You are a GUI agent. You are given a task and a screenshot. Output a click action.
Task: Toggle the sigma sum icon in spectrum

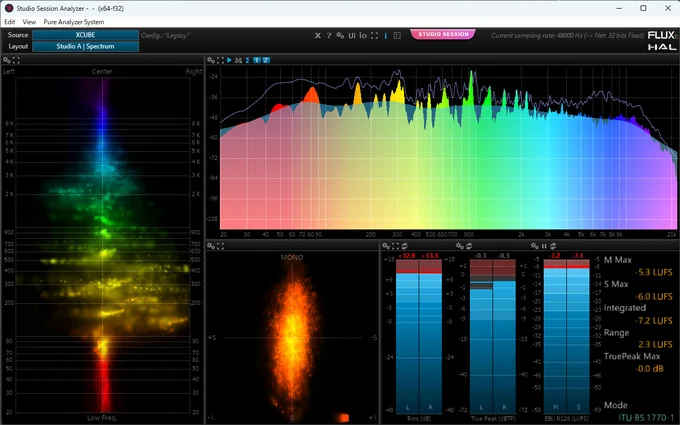coord(248,60)
